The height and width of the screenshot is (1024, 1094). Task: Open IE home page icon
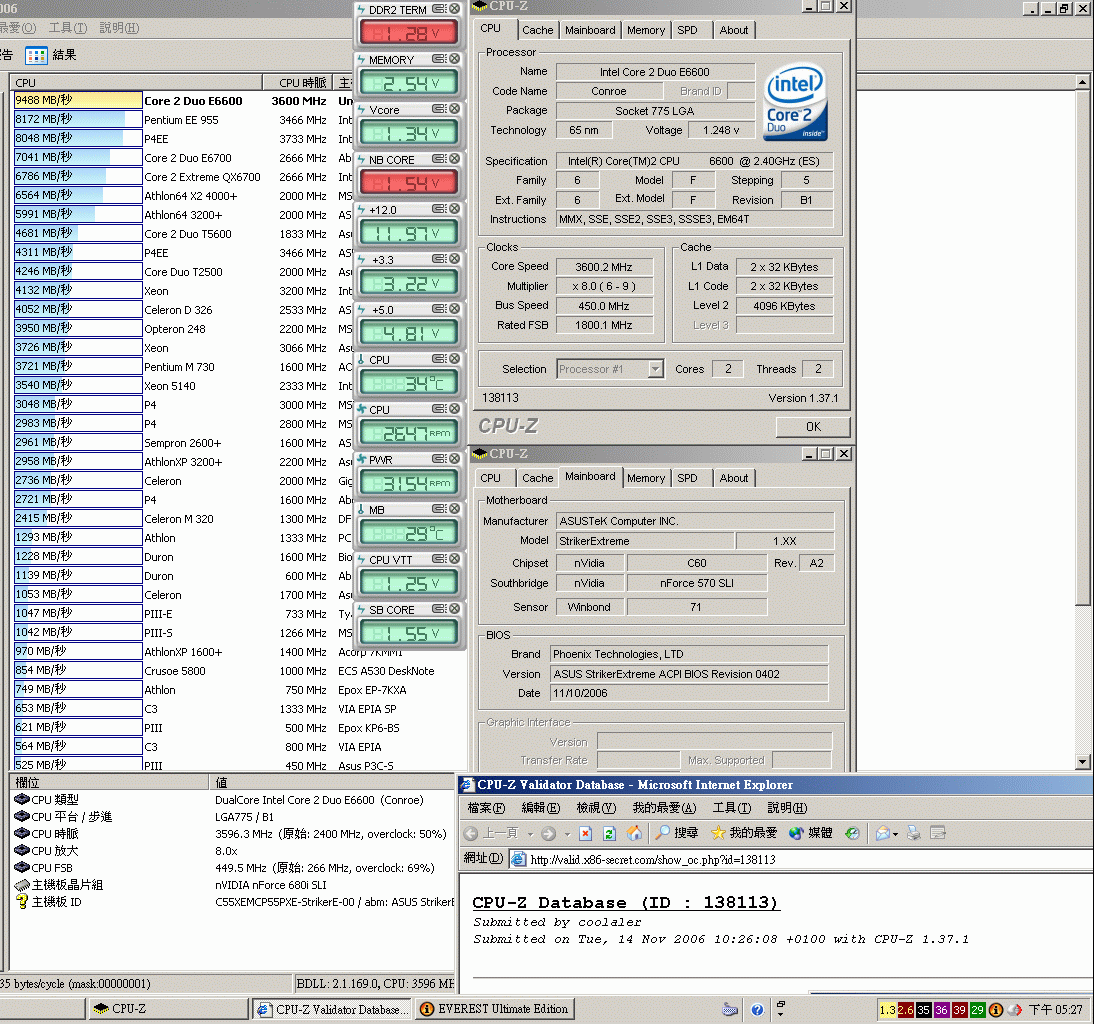tap(634, 833)
